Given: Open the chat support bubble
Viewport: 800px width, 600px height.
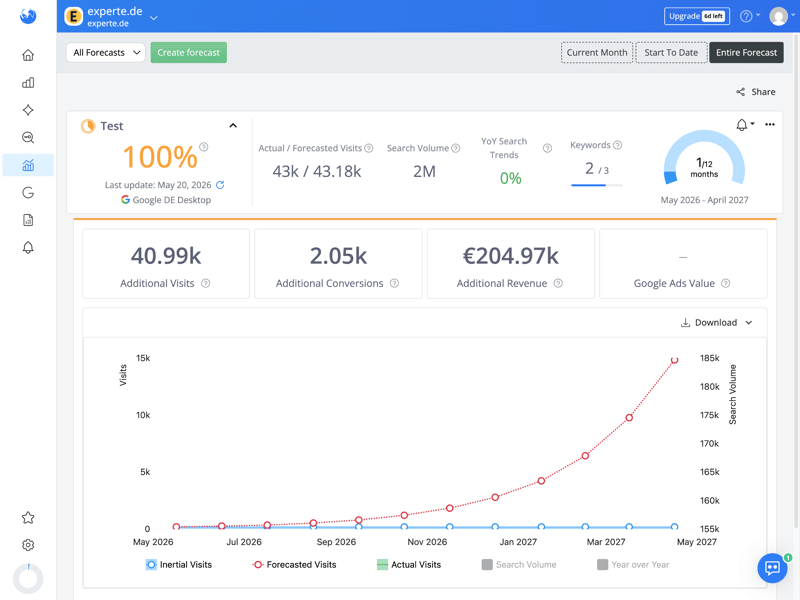Looking at the screenshot, I should 772,567.
